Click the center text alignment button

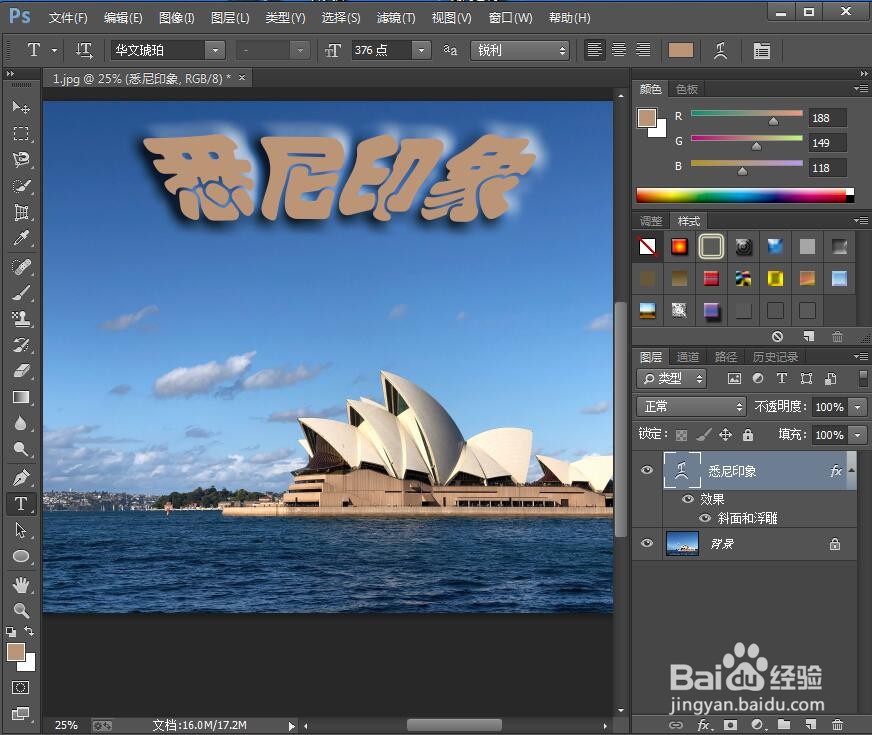click(619, 50)
